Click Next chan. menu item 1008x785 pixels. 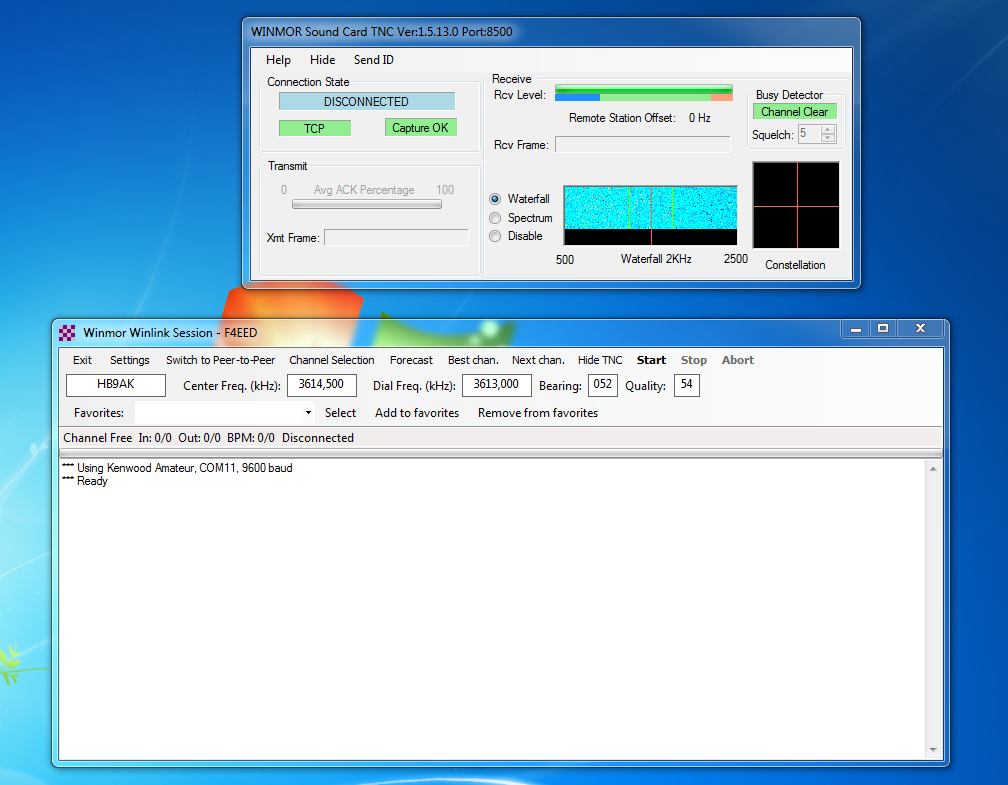point(538,360)
